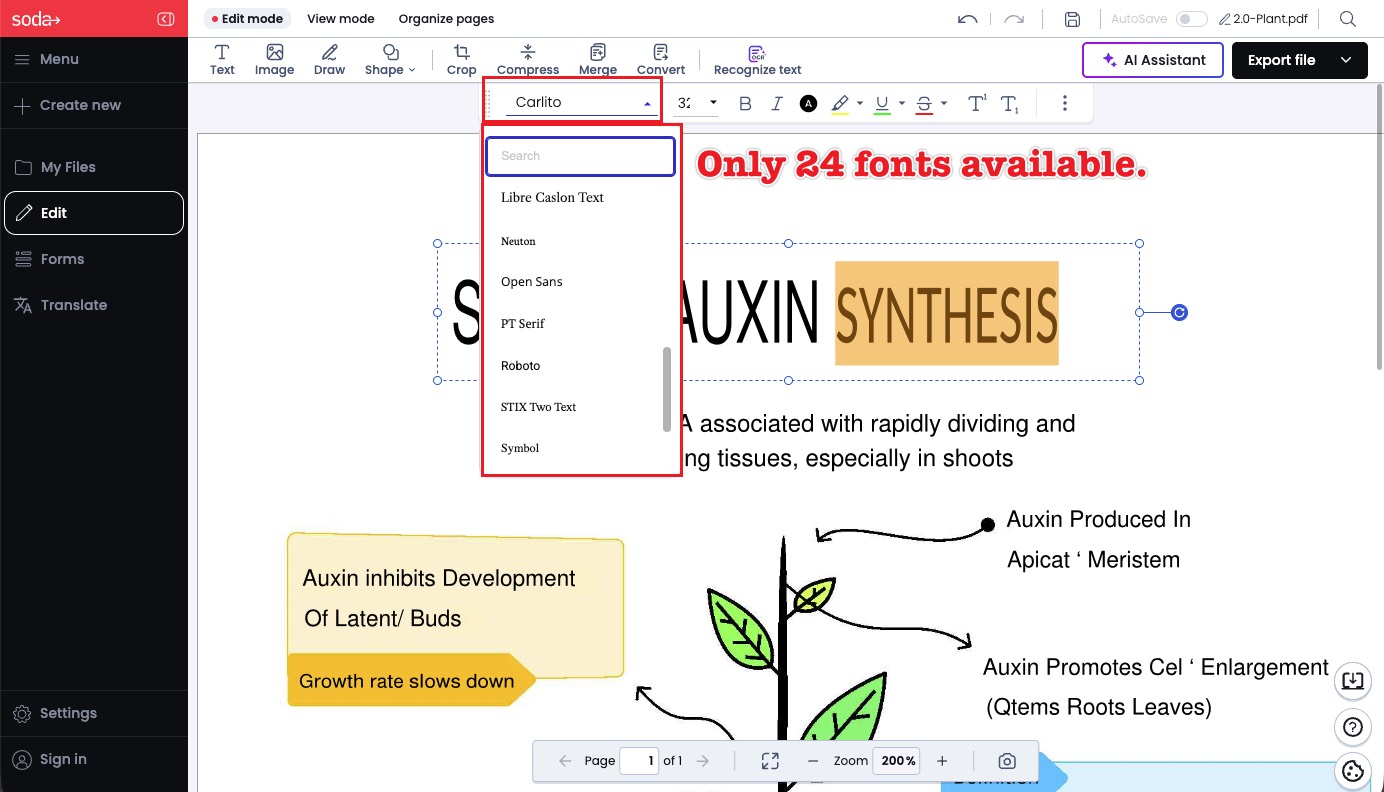Image resolution: width=1384 pixels, height=792 pixels.
Task: Go to next page
Action: (703, 761)
